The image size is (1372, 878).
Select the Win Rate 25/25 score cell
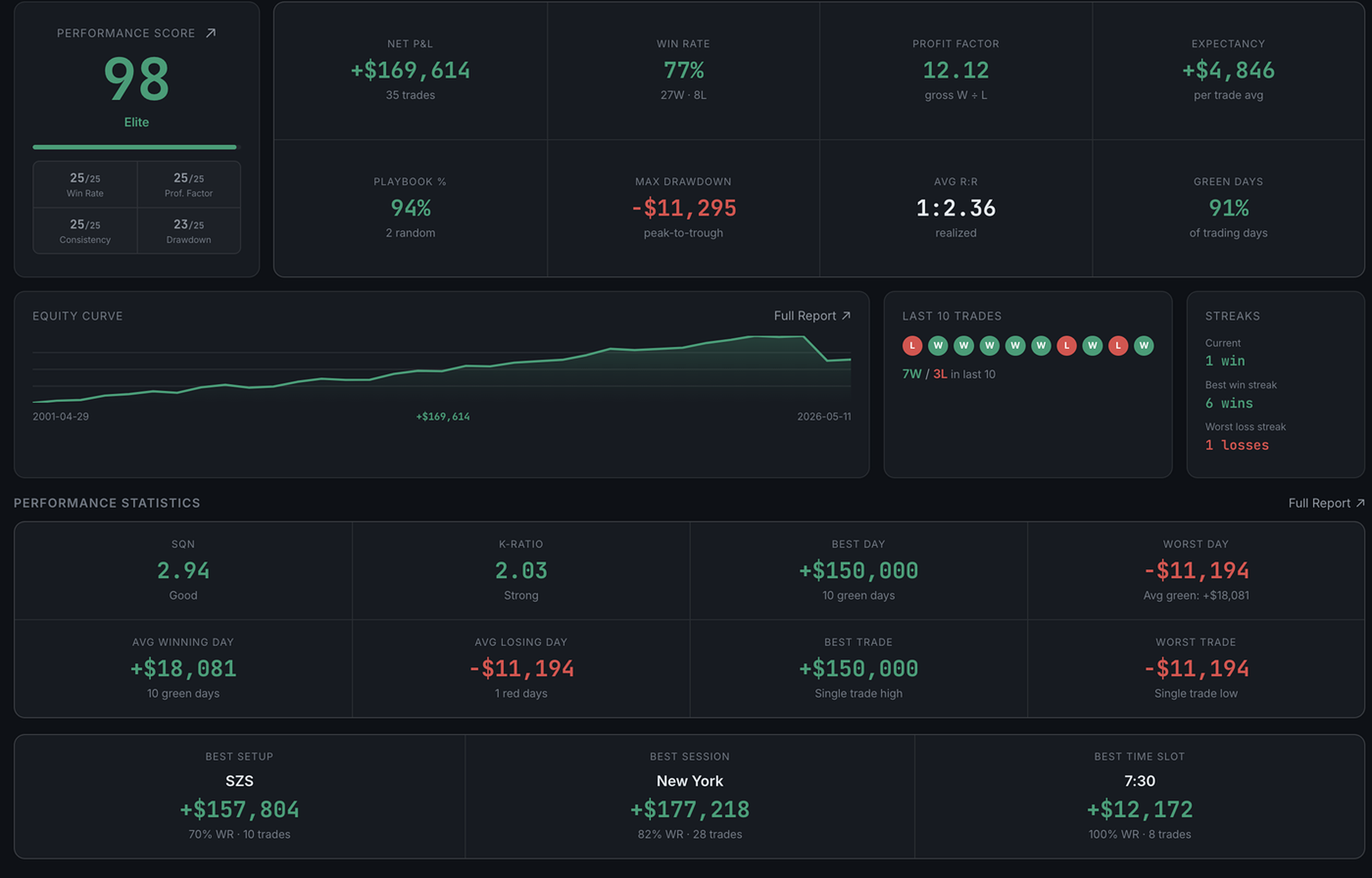click(85, 185)
